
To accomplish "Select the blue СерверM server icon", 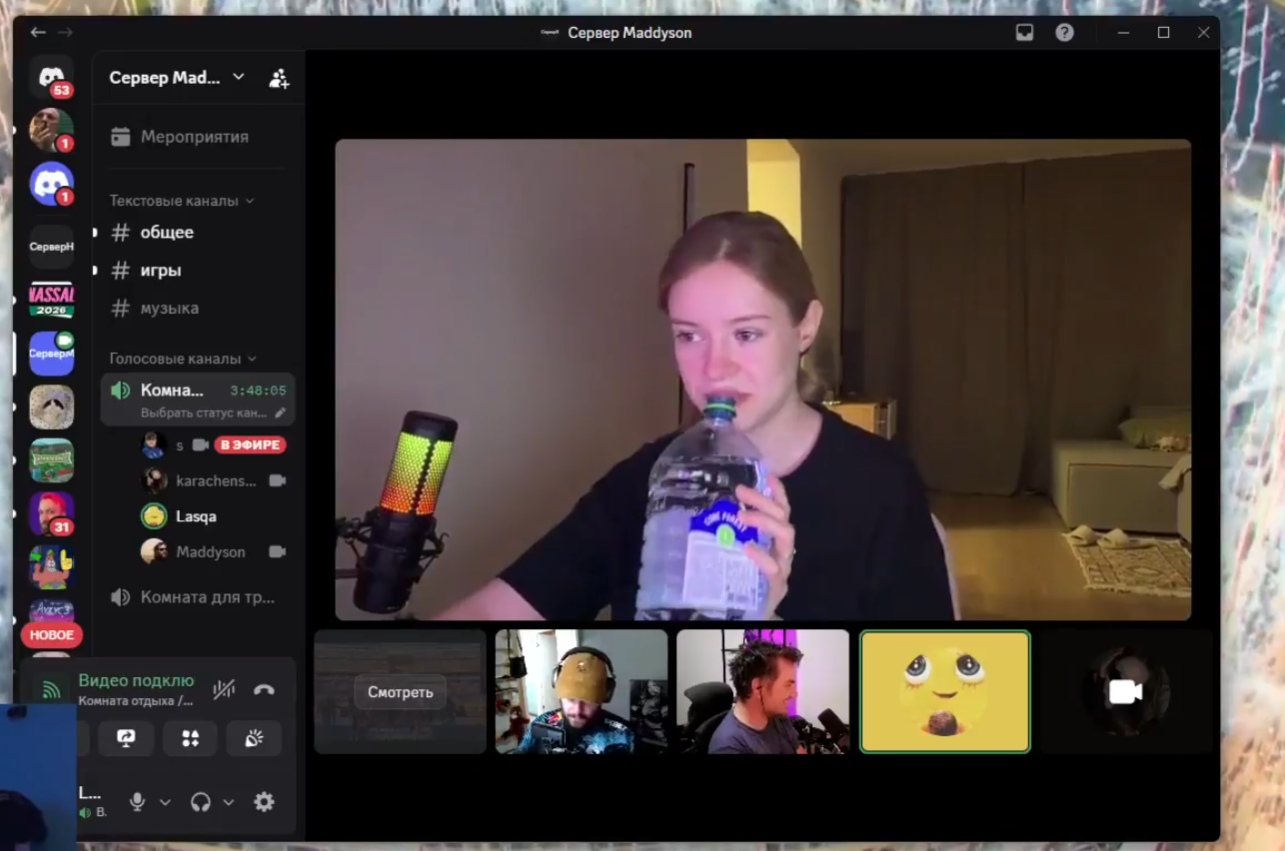I will [x=51, y=353].
